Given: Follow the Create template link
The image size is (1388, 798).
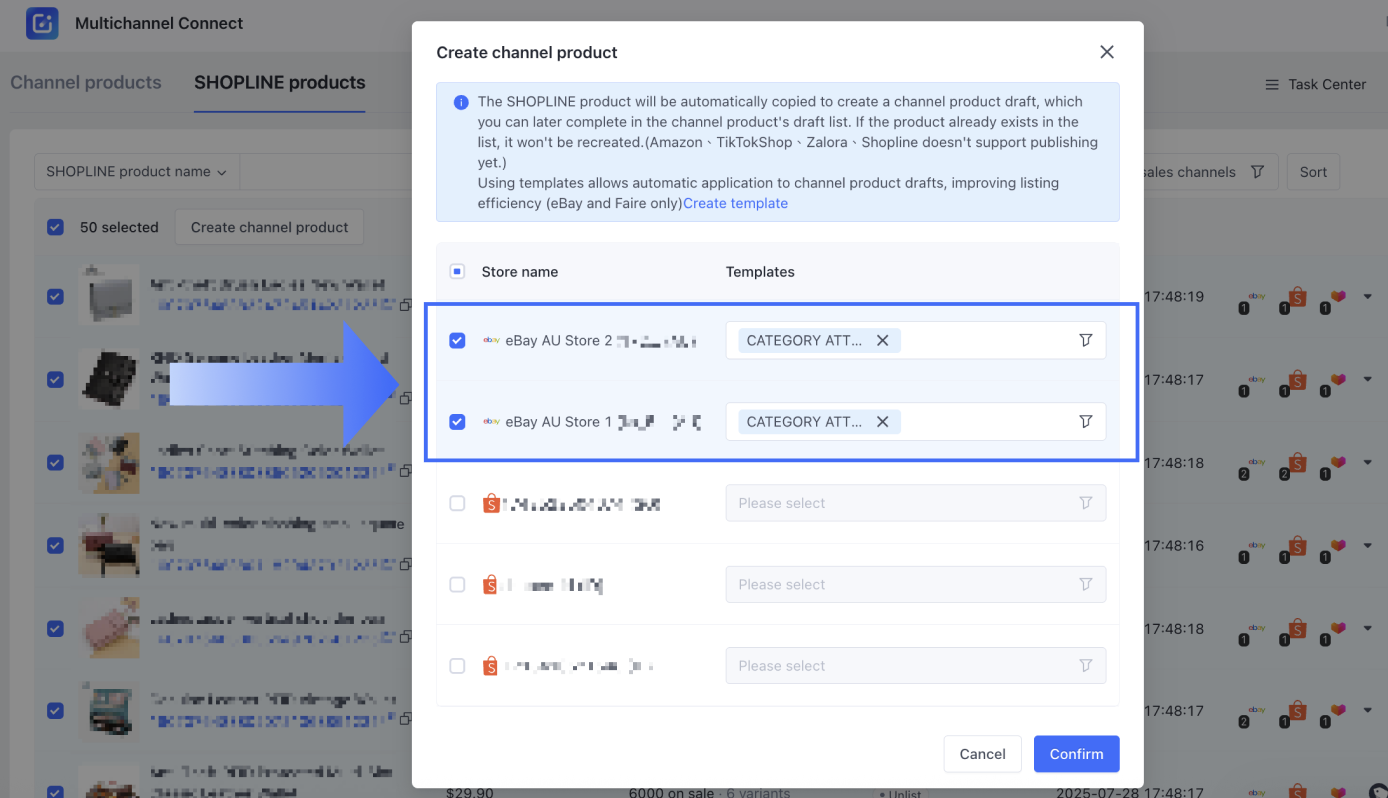Looking at the screenshot, I should (x=735, y=203).
